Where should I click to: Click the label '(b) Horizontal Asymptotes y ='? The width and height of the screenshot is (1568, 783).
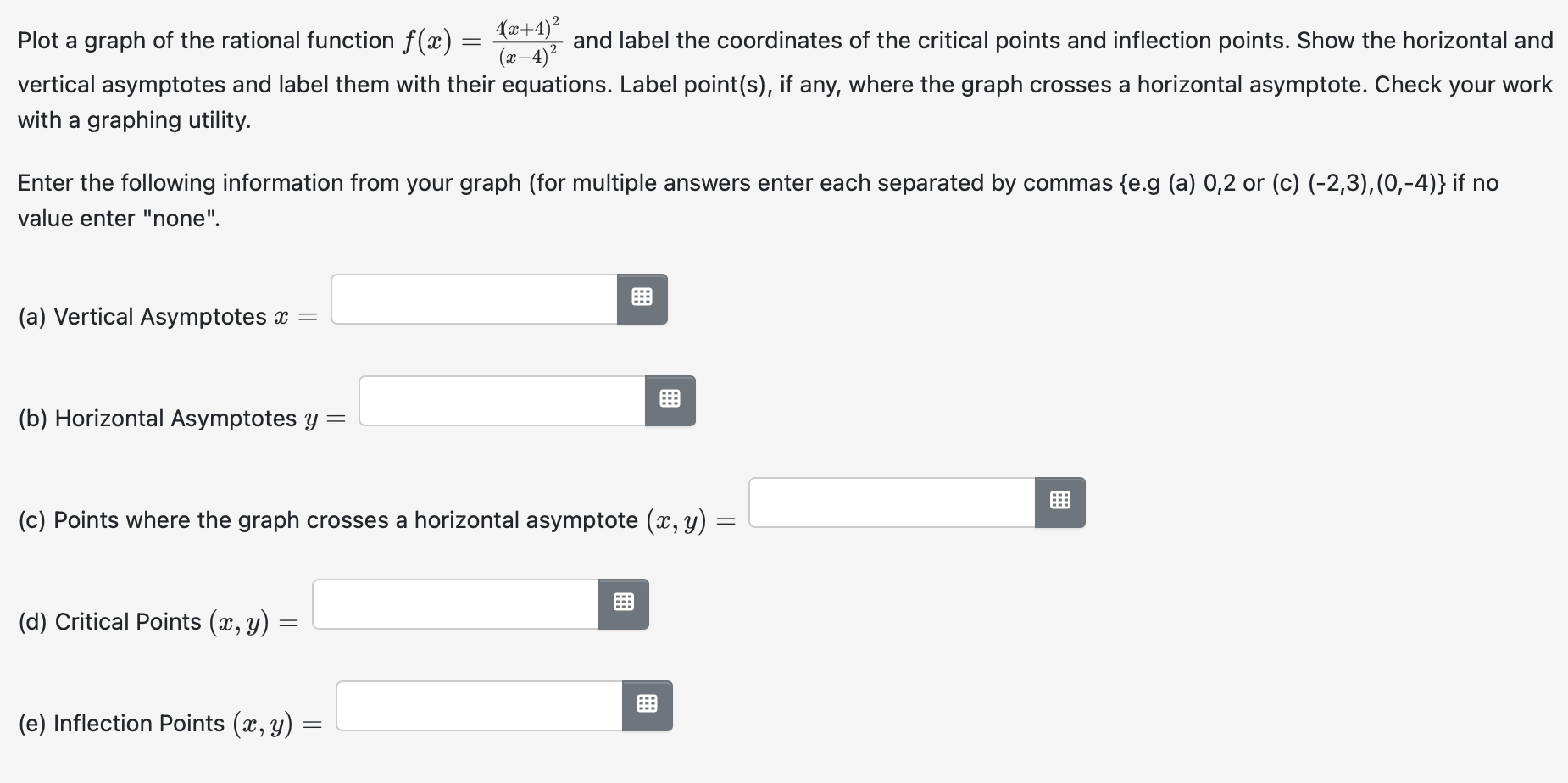pos(180,418)
